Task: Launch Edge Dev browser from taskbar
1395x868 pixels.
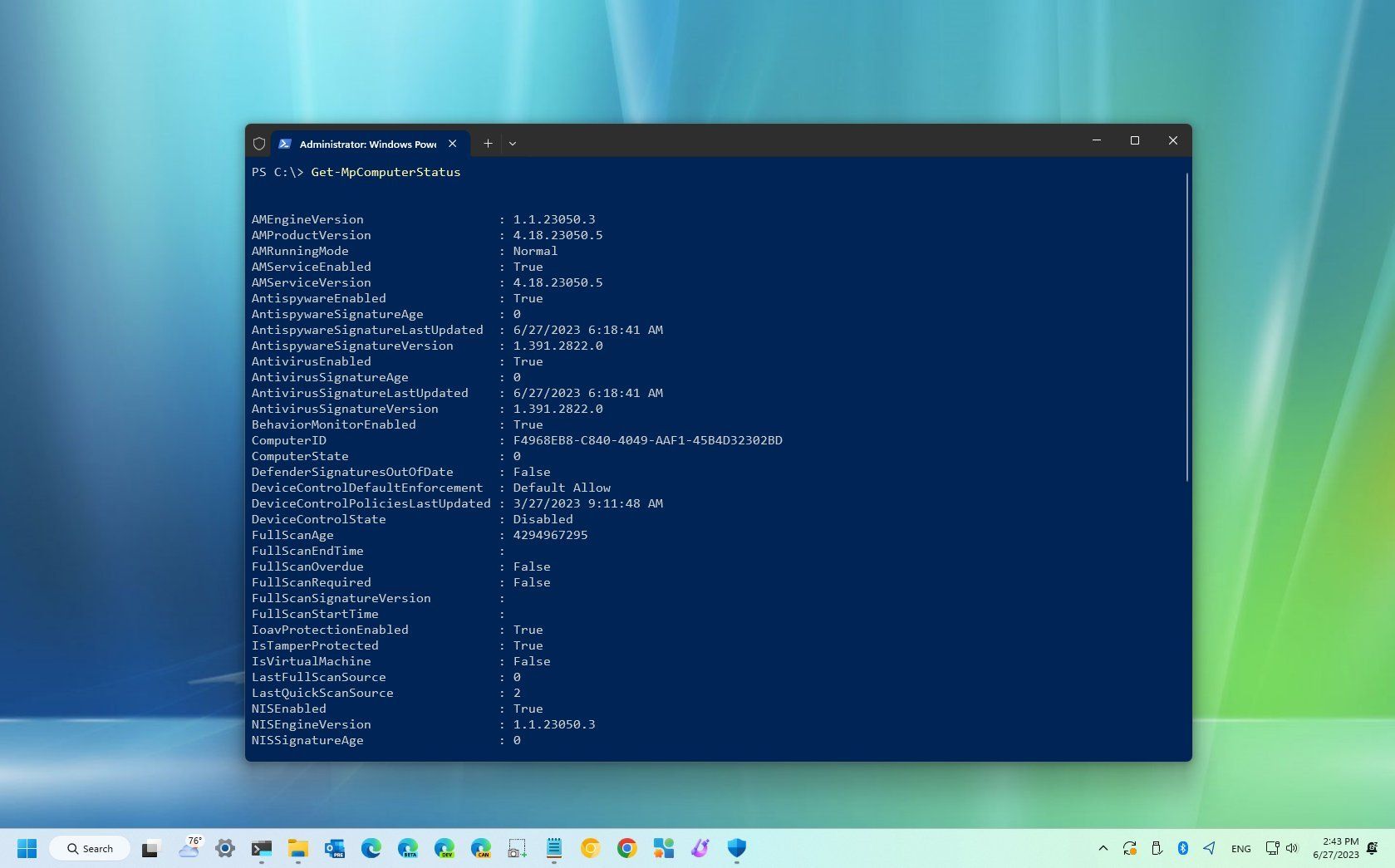Action: [x=445, y=848]
